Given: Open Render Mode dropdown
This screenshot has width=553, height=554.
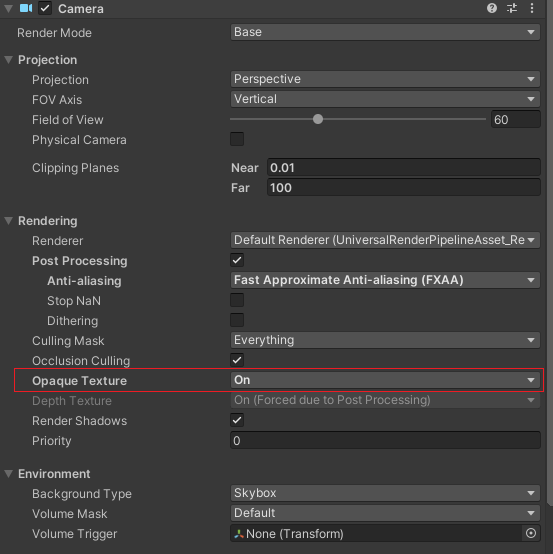Looking at the screenshot, I should tap(385, 32).
